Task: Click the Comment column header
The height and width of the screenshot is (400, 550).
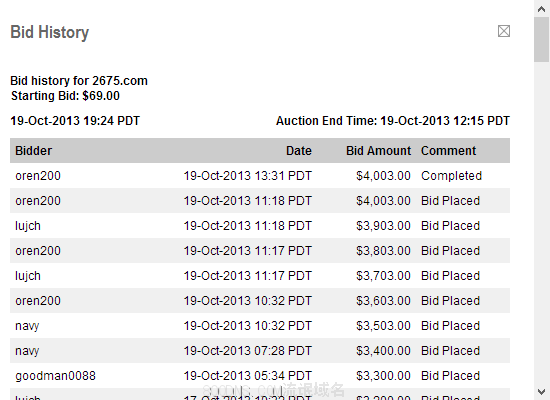Action: [x=448, y=151]
